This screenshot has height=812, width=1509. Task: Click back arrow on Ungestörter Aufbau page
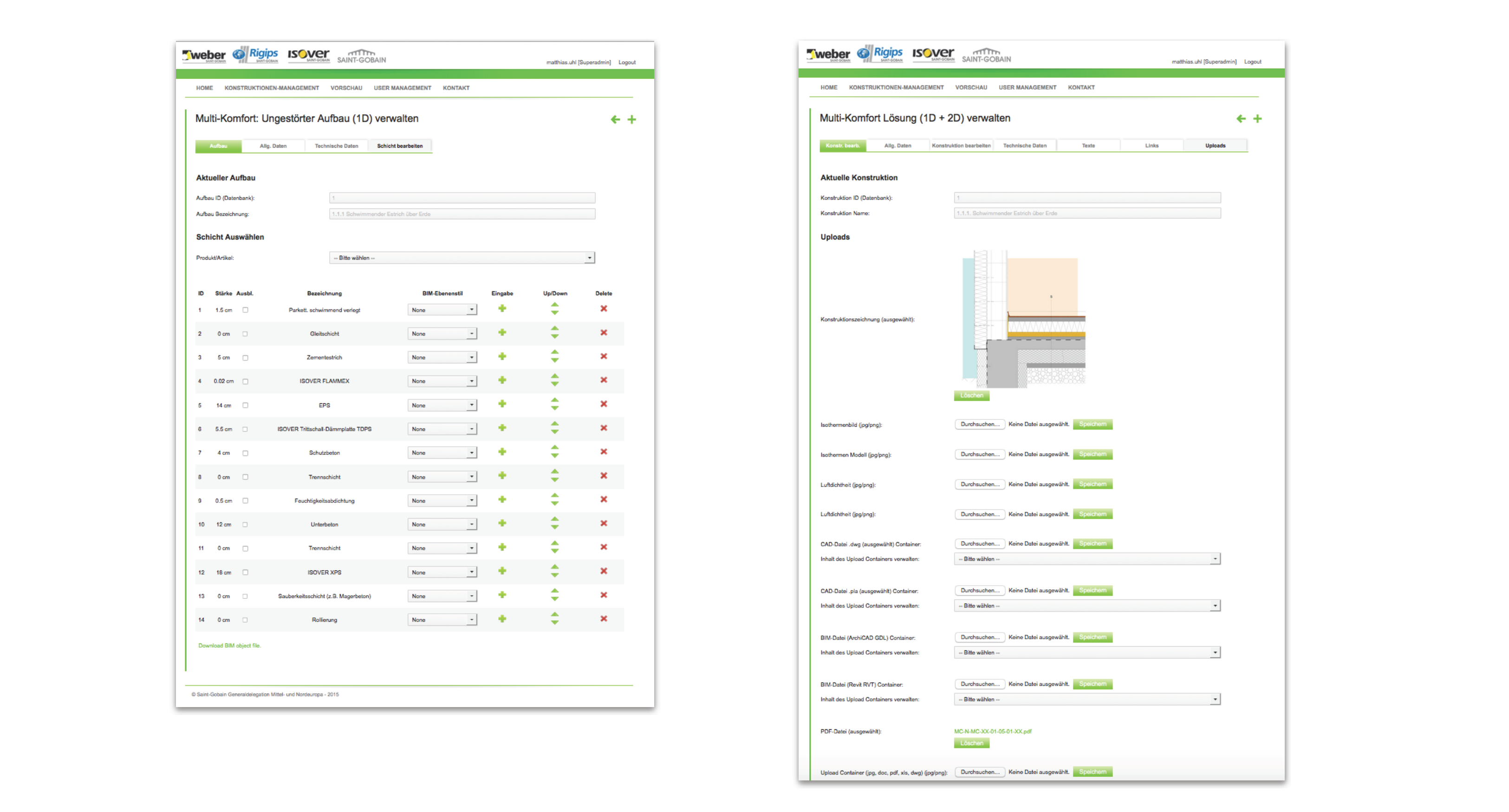coord(615,119)
